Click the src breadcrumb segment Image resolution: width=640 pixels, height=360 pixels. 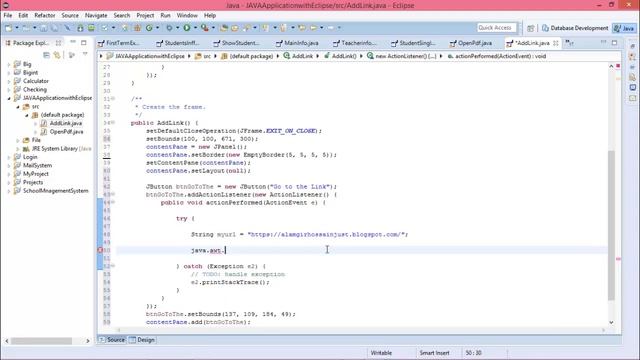point(203,56)
